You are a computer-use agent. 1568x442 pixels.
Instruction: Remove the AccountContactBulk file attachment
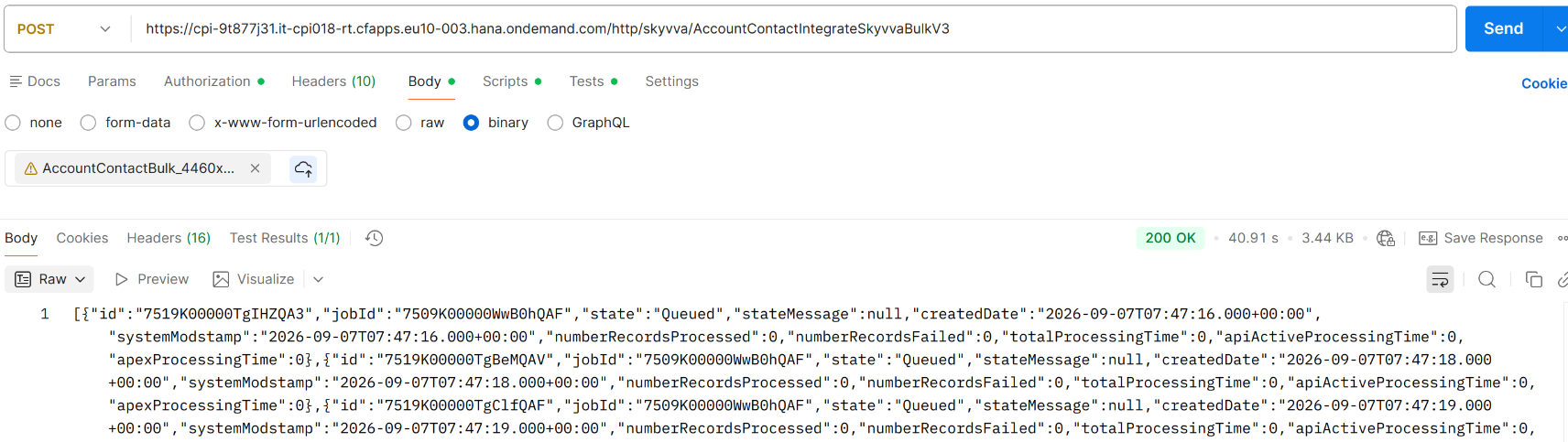(x=256, y=168)
